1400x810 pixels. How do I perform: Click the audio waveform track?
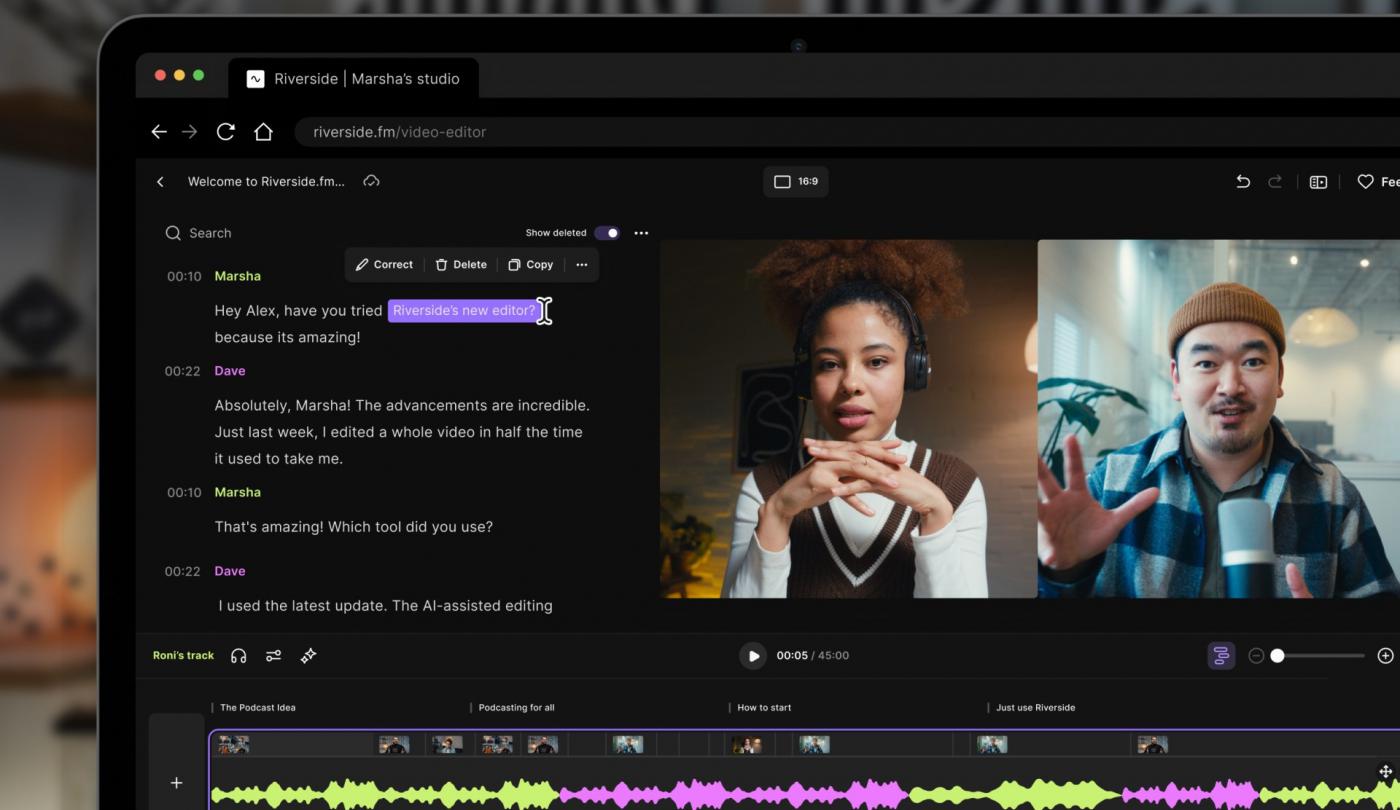click(x=805, y=794)
